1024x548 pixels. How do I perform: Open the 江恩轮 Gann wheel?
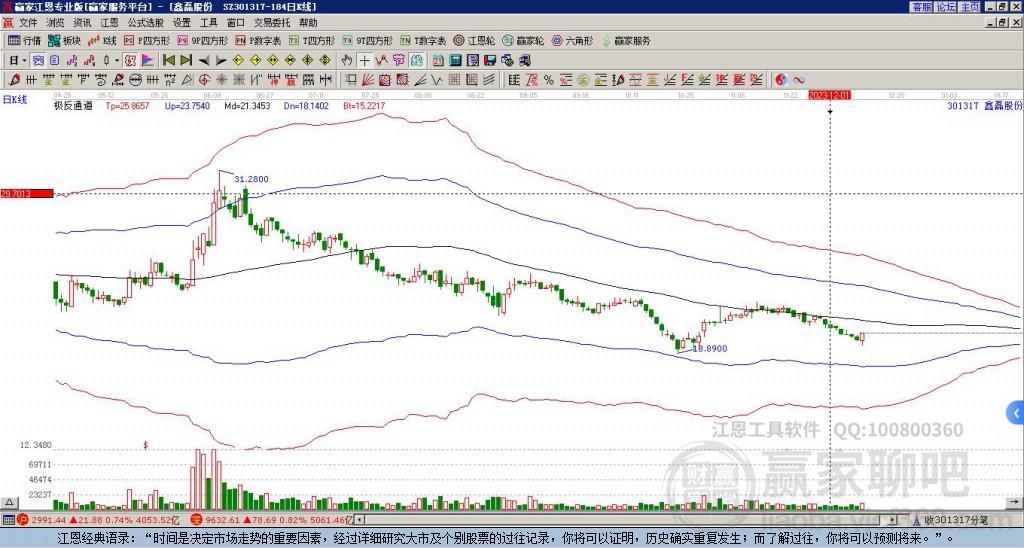(474, 40)
